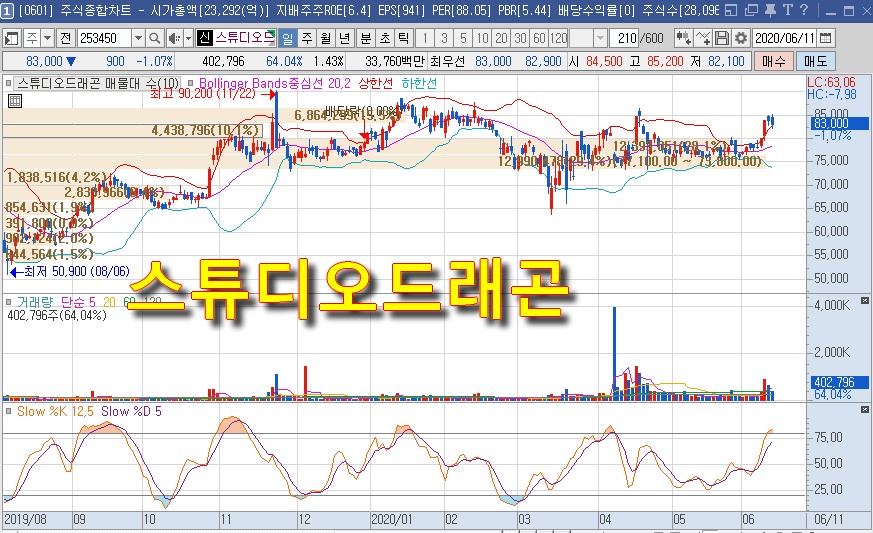
Task: Select the 1 interval button
Action: pos(425,38)
